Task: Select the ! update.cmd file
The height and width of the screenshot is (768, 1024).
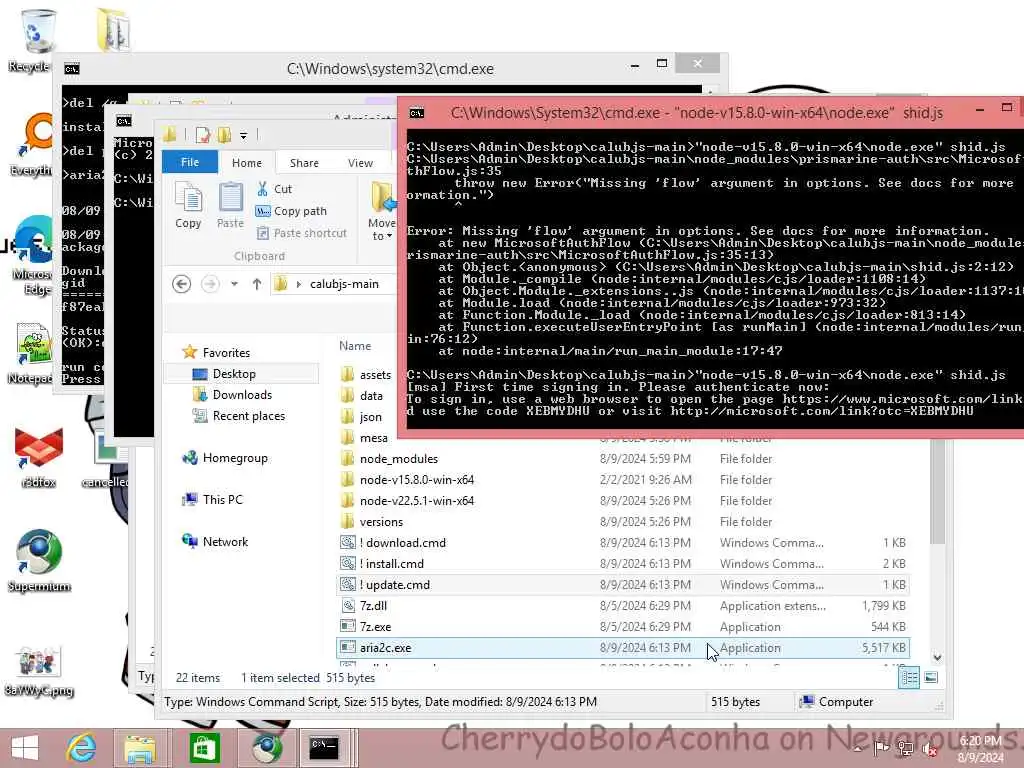Action: point(623,584)
